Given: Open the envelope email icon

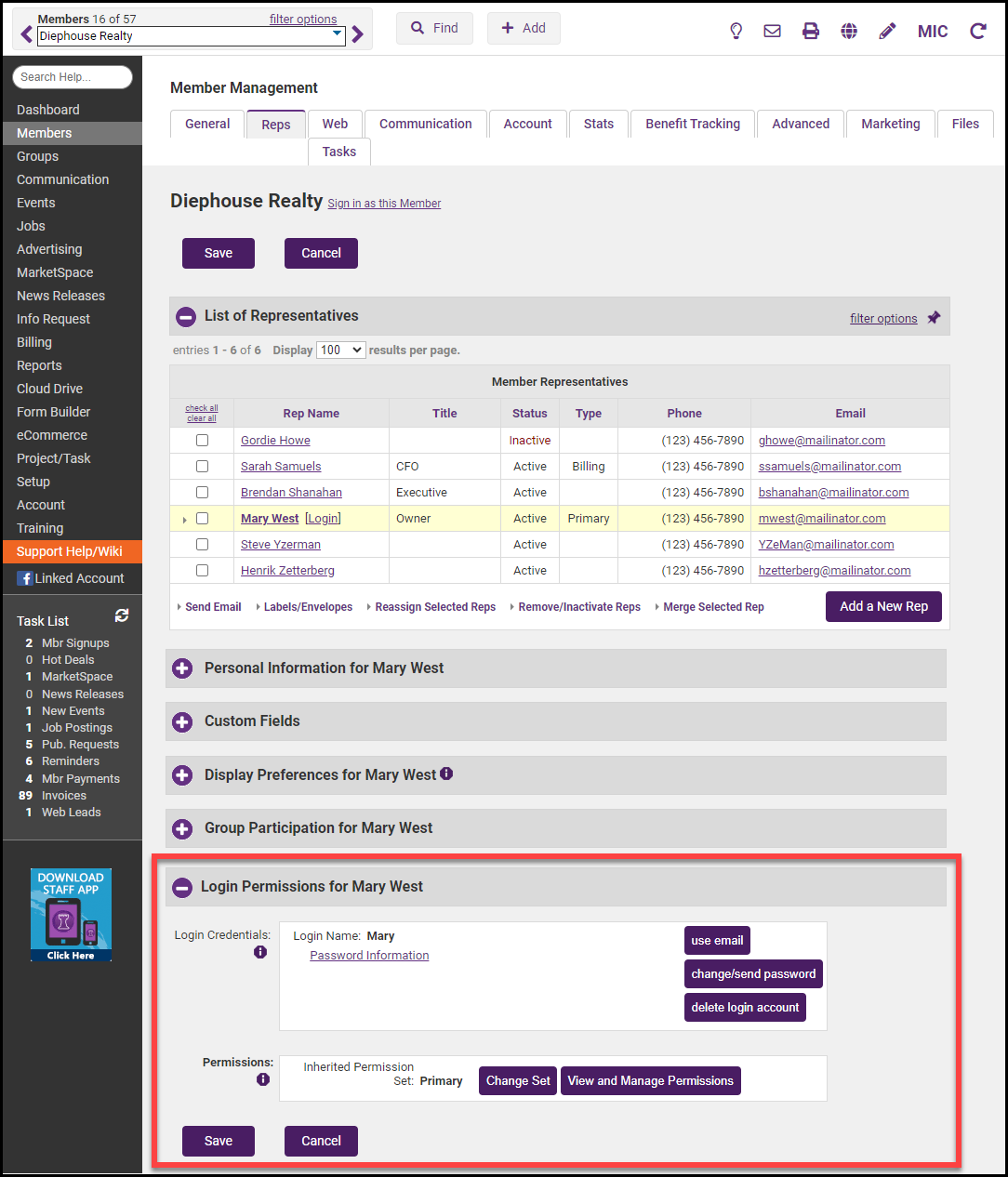Looking at the screenshot, I should coord(772,31).
